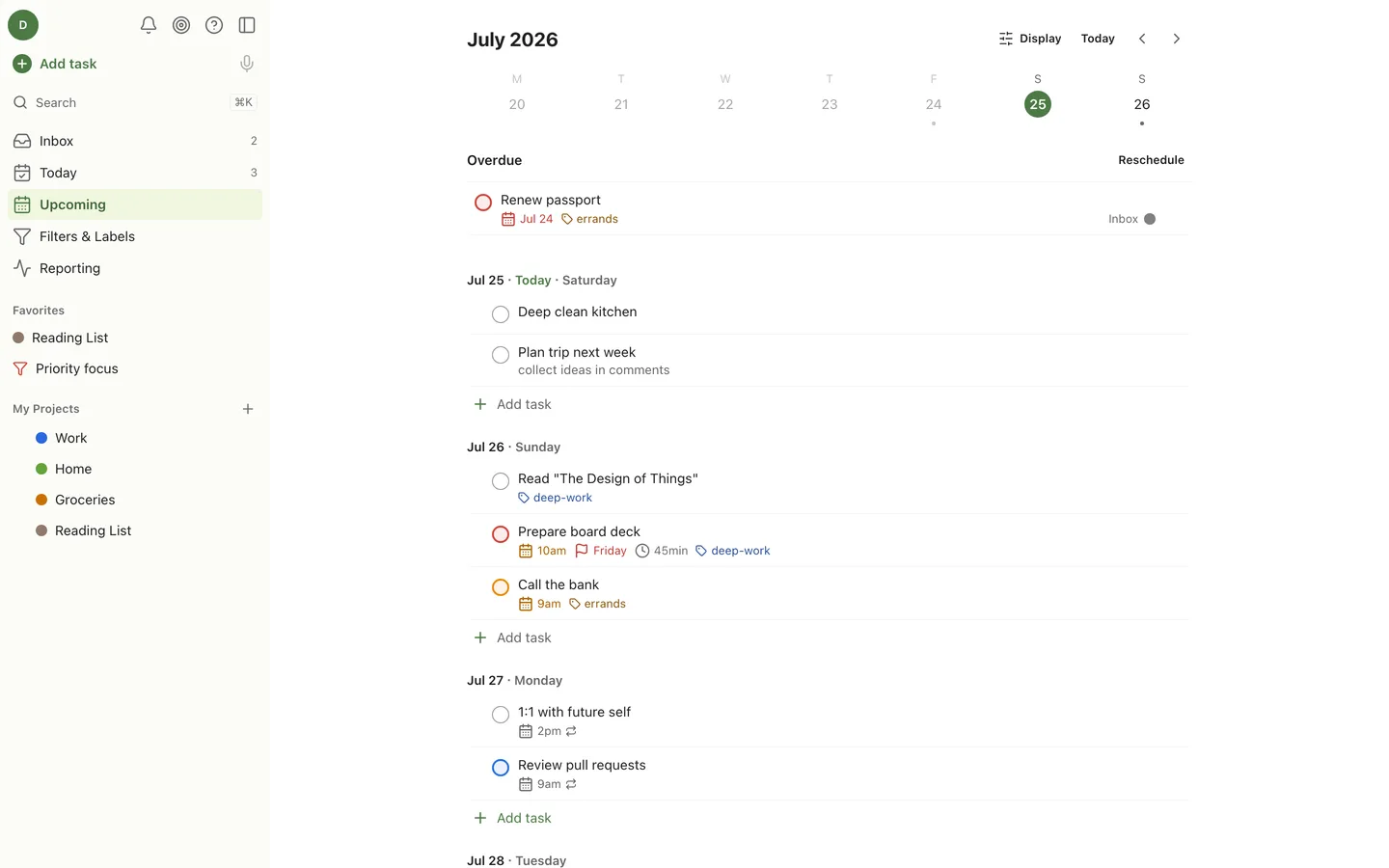Open the productivity target icon
Image resolution: width=1389 pixels, height=868 pixels.
pos(181,25)
